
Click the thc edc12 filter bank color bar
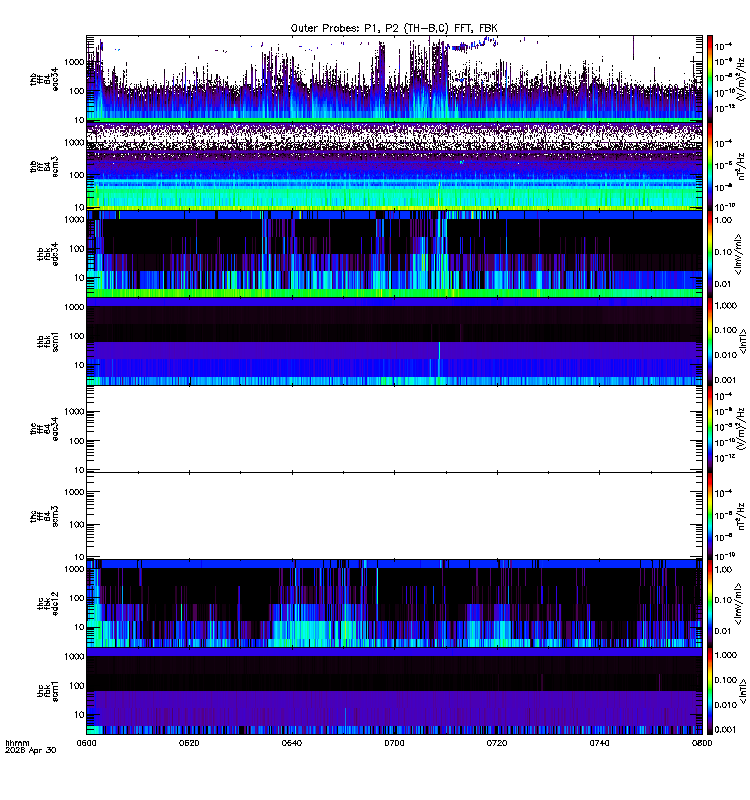click(x=709, y=604)
